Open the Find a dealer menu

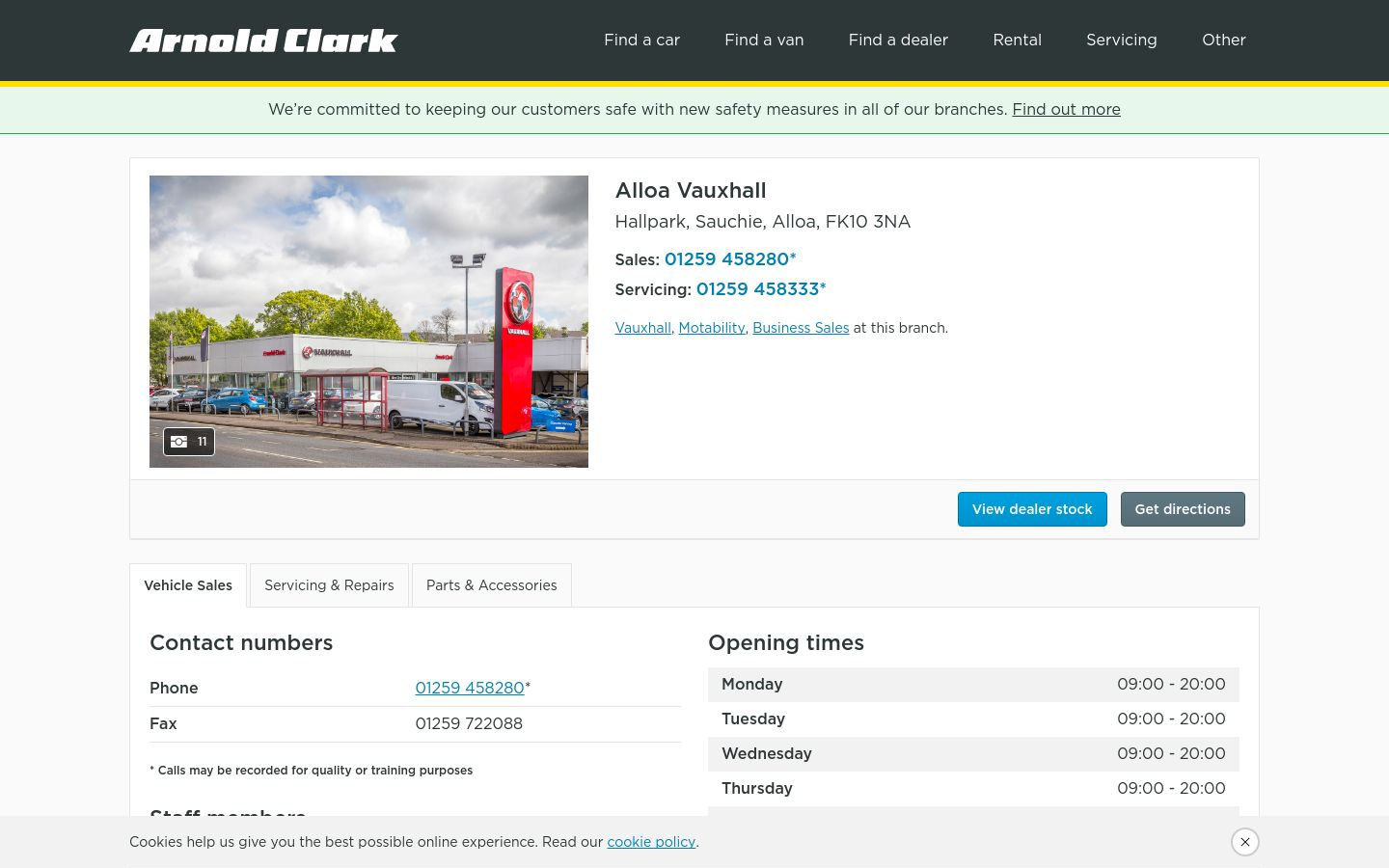(x=898, y=40)
